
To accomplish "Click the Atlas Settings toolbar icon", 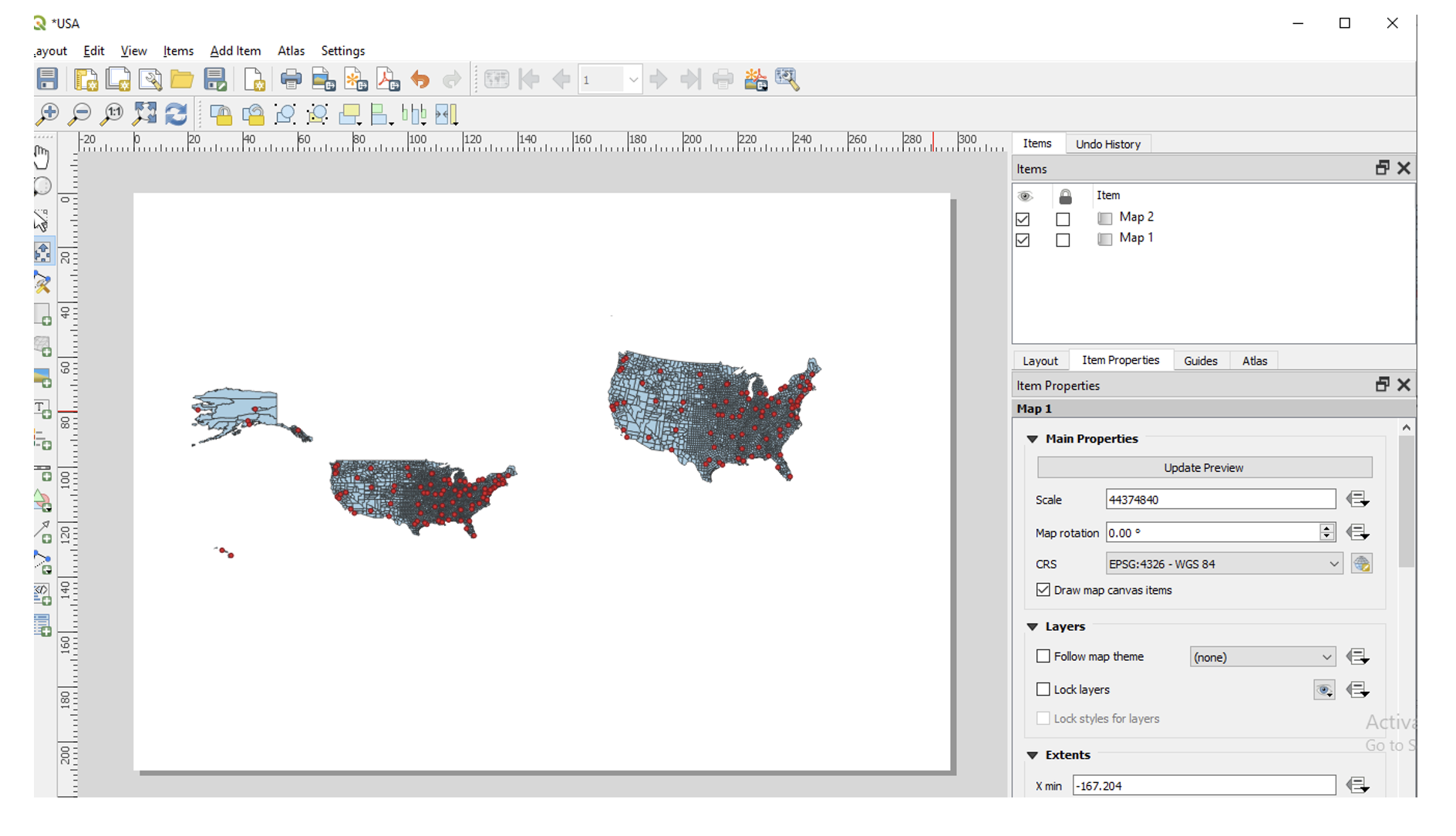I will tap(787, 79).
